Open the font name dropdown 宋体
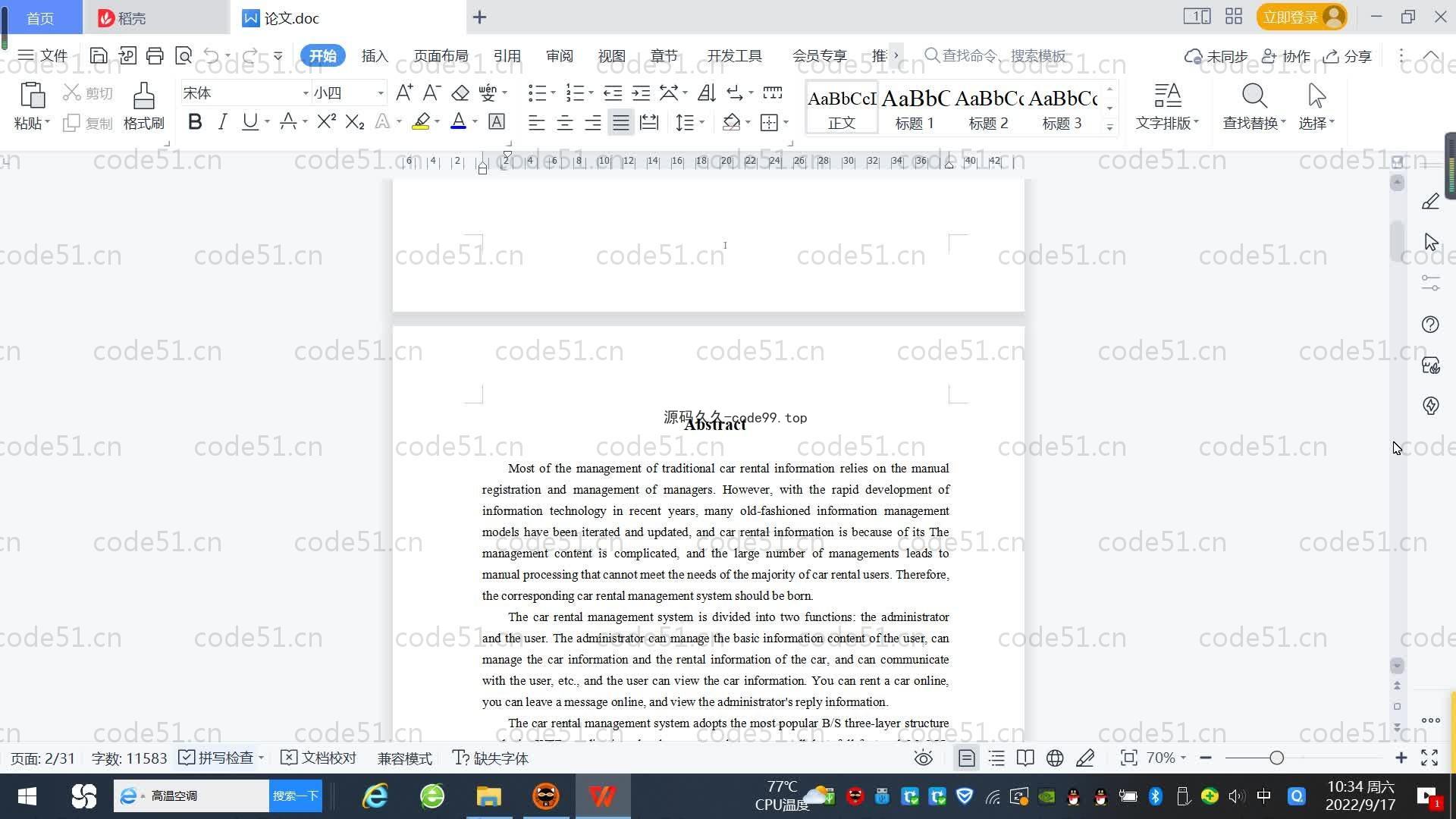 [x=306, y=93]
